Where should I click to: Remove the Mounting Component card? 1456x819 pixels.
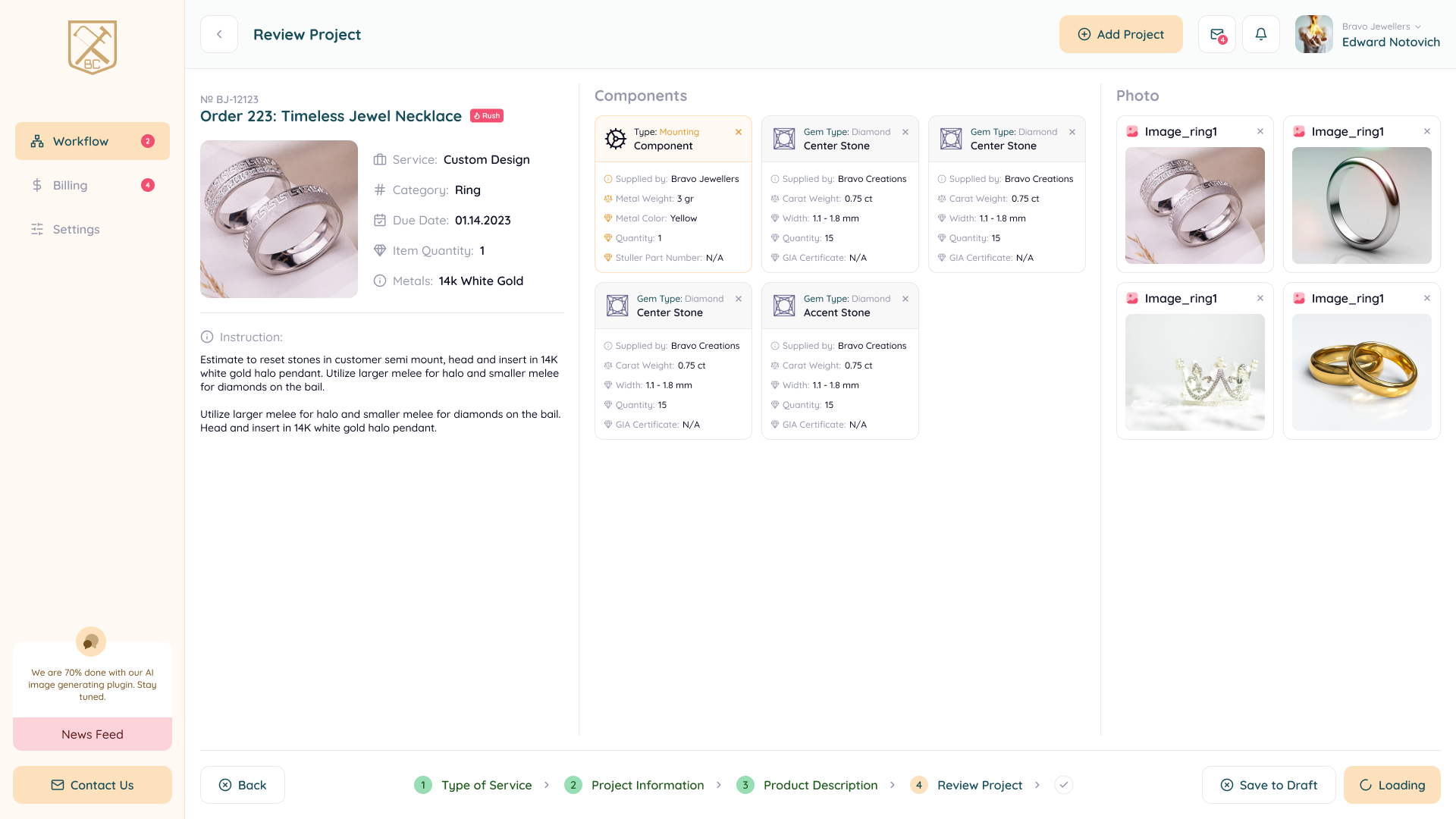[738, 132]
